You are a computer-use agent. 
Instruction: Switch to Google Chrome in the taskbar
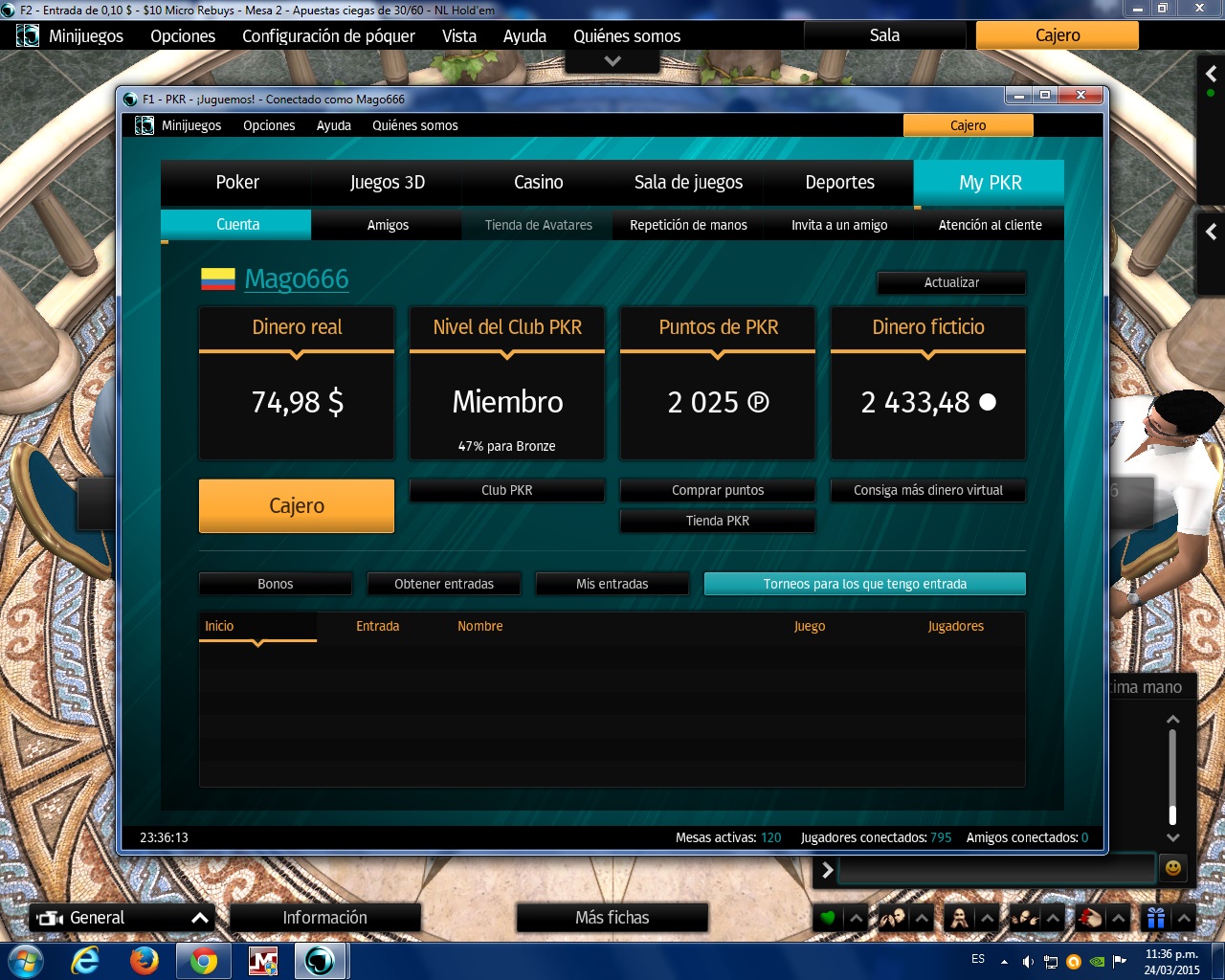(x=203, y=960)
